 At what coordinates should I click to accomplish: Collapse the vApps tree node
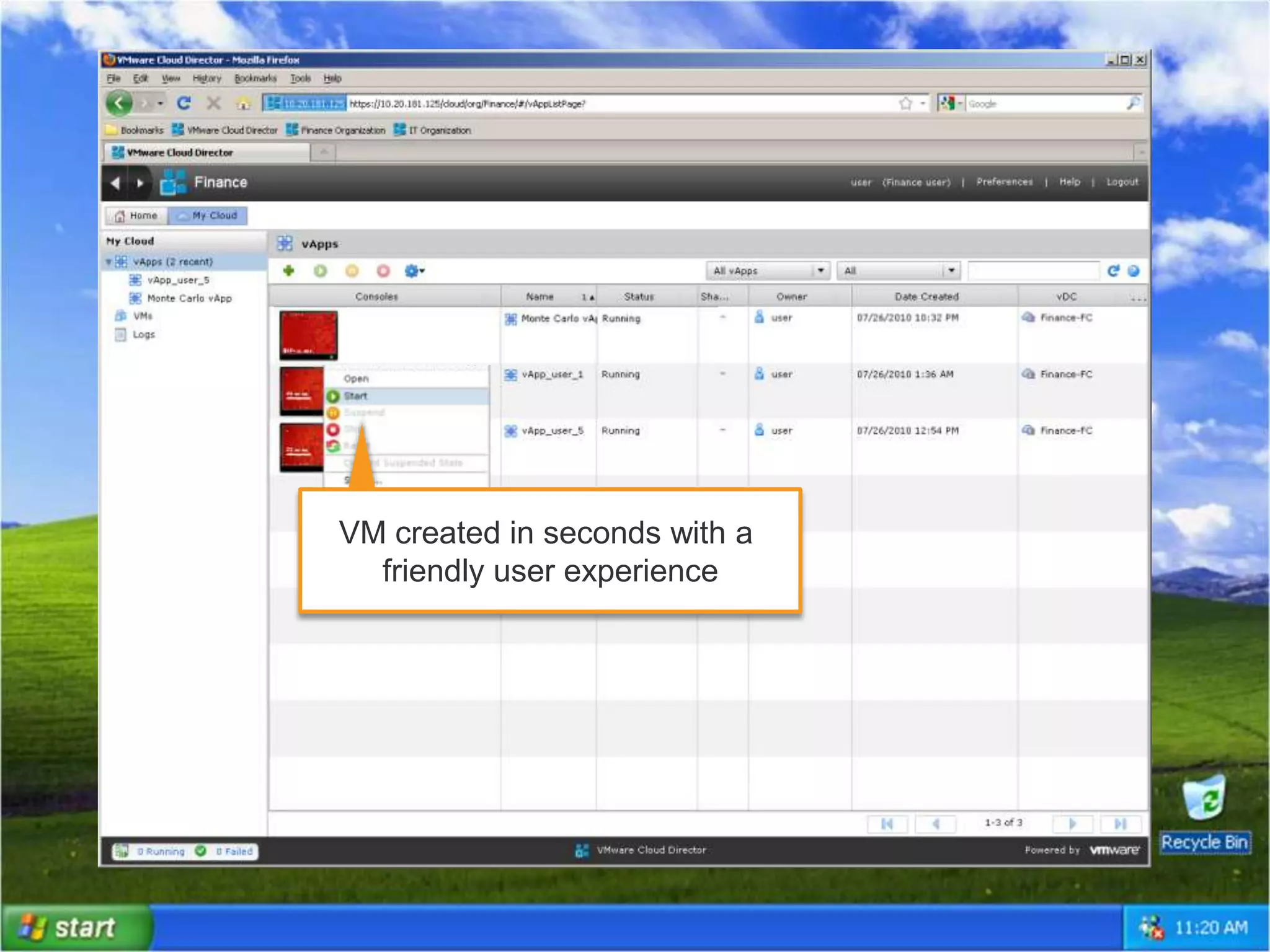(109, 262)
